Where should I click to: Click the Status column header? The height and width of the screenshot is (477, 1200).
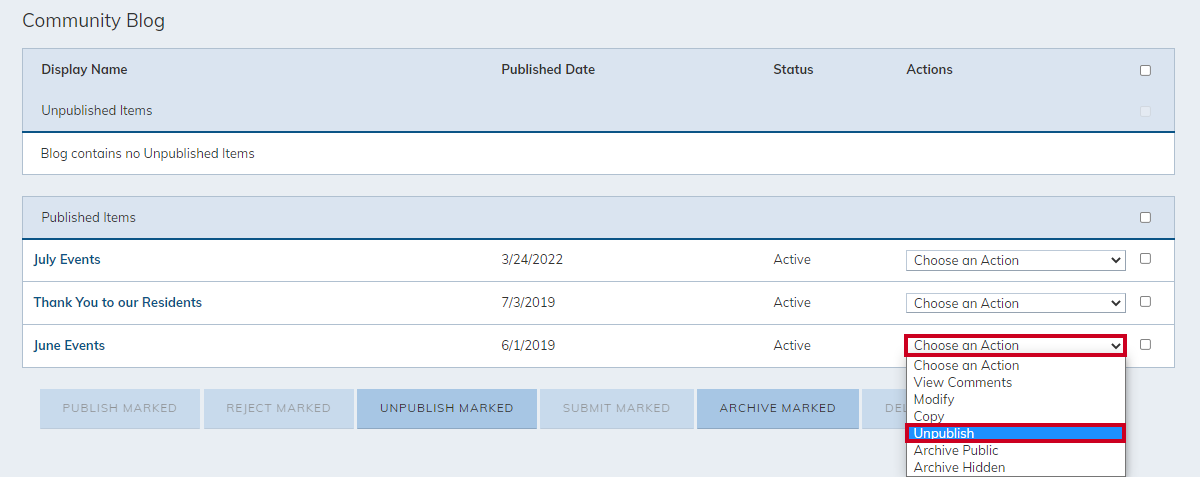point(793,70)
